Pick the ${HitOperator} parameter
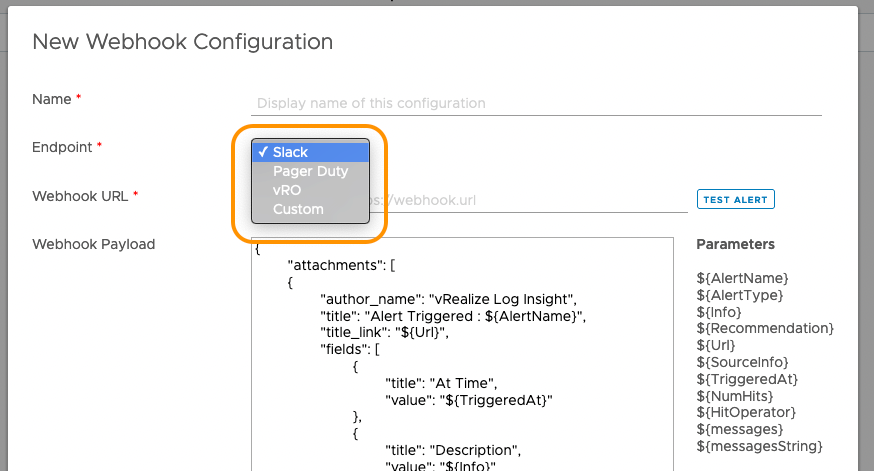 click(x=746, y=412)
